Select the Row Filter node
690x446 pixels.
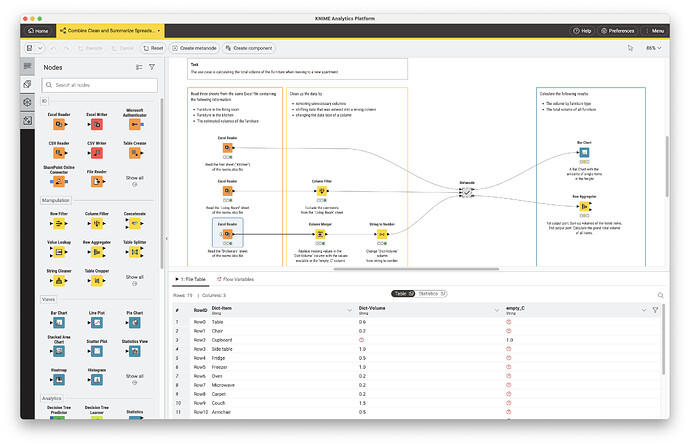[59, 223]
